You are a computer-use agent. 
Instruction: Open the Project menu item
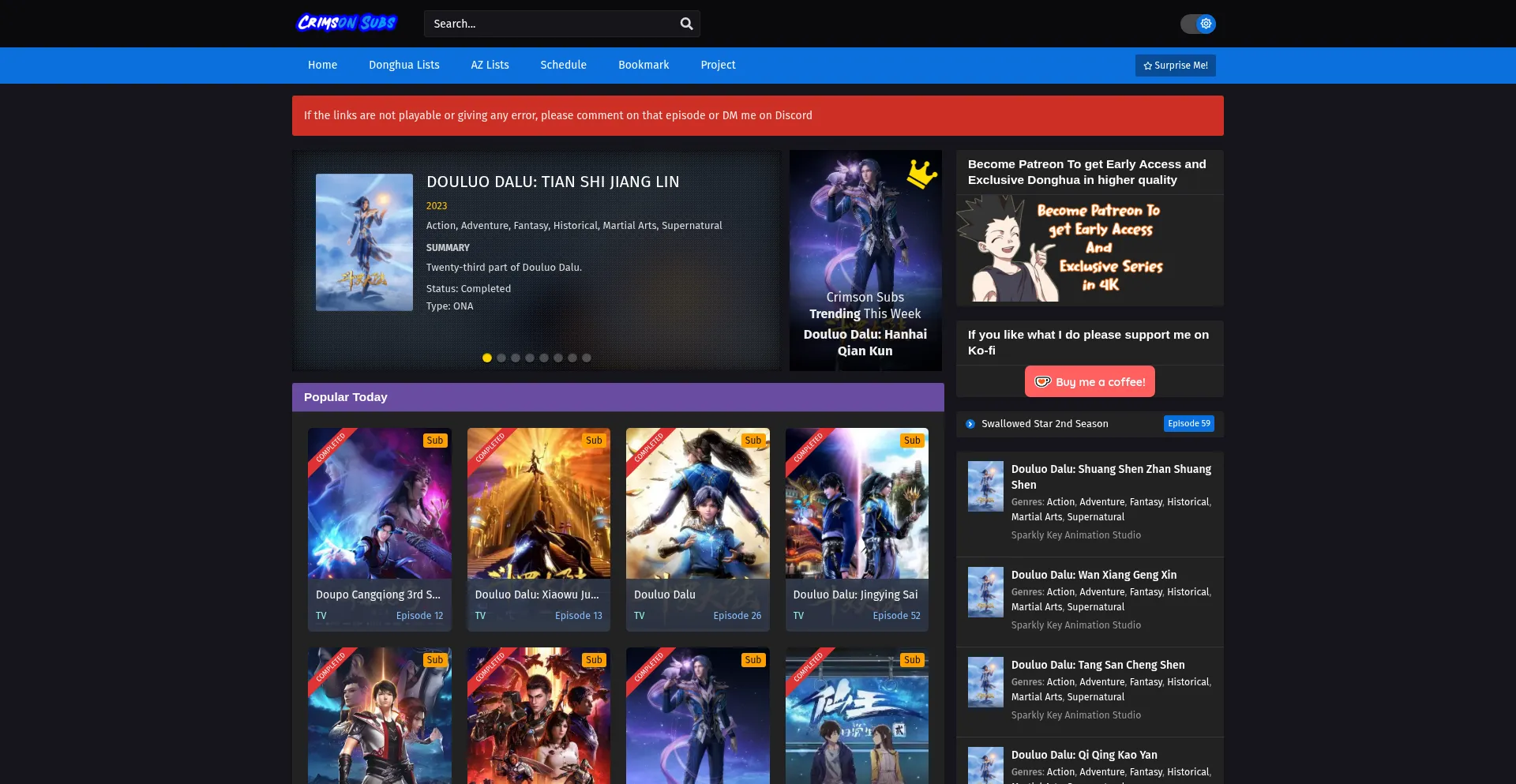[718, 65]
